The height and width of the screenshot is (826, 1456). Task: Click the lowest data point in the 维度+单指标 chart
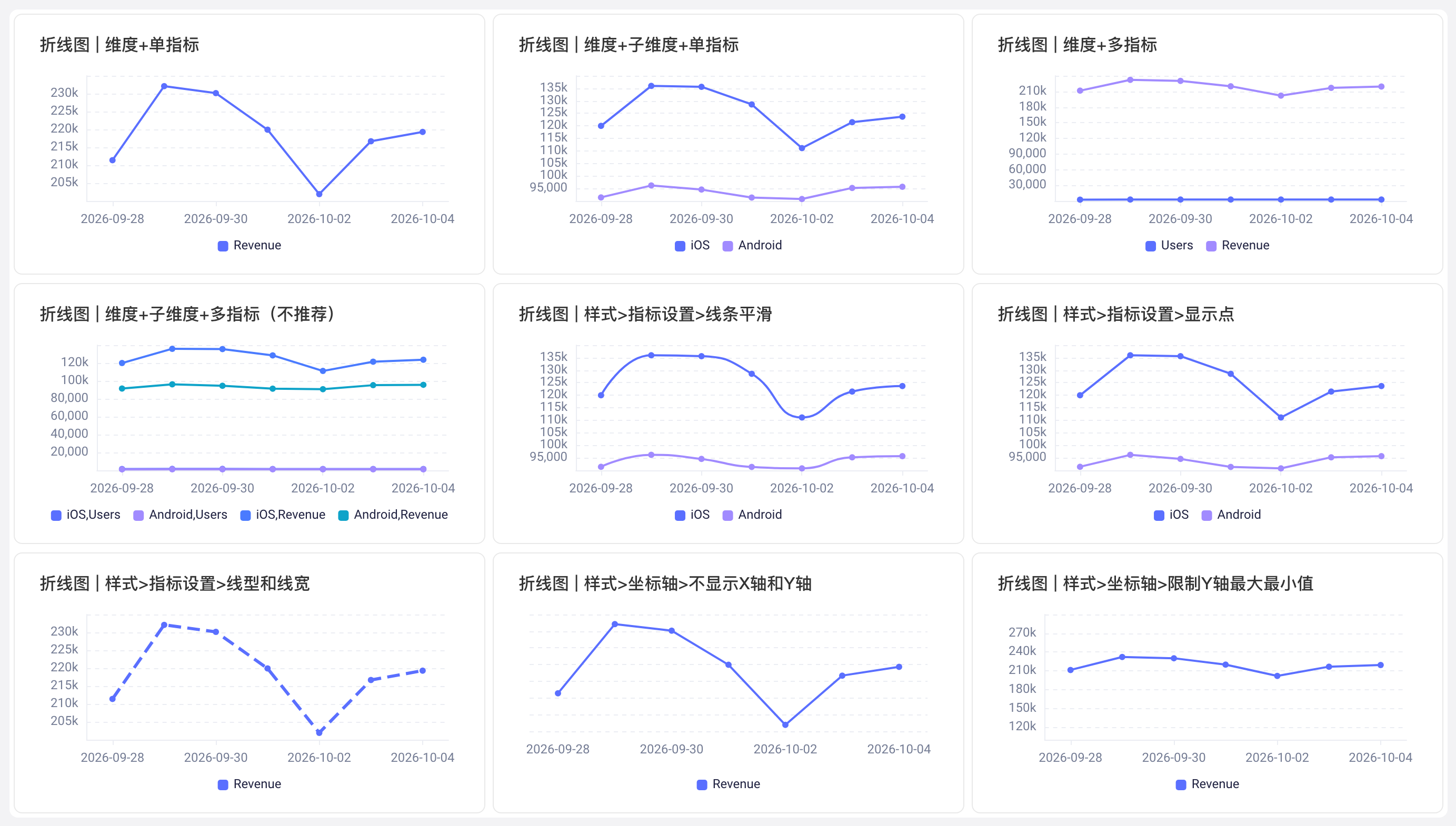point(319,194)
